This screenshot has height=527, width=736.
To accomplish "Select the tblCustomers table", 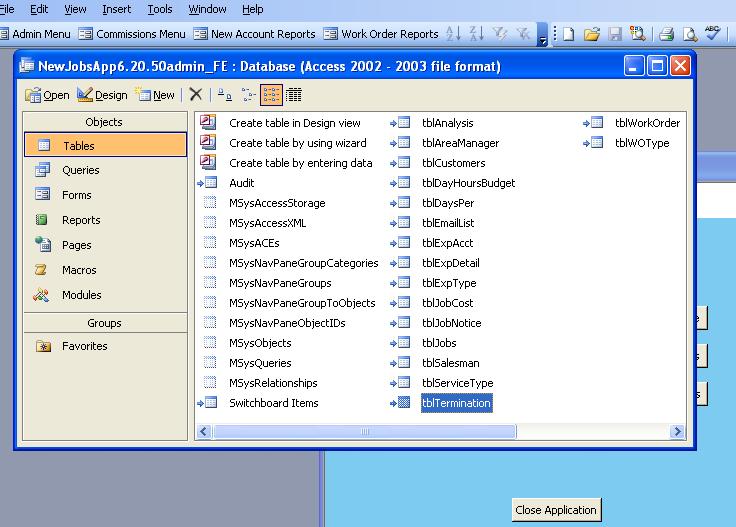I will pyautogui.click(x=453, y=163).
